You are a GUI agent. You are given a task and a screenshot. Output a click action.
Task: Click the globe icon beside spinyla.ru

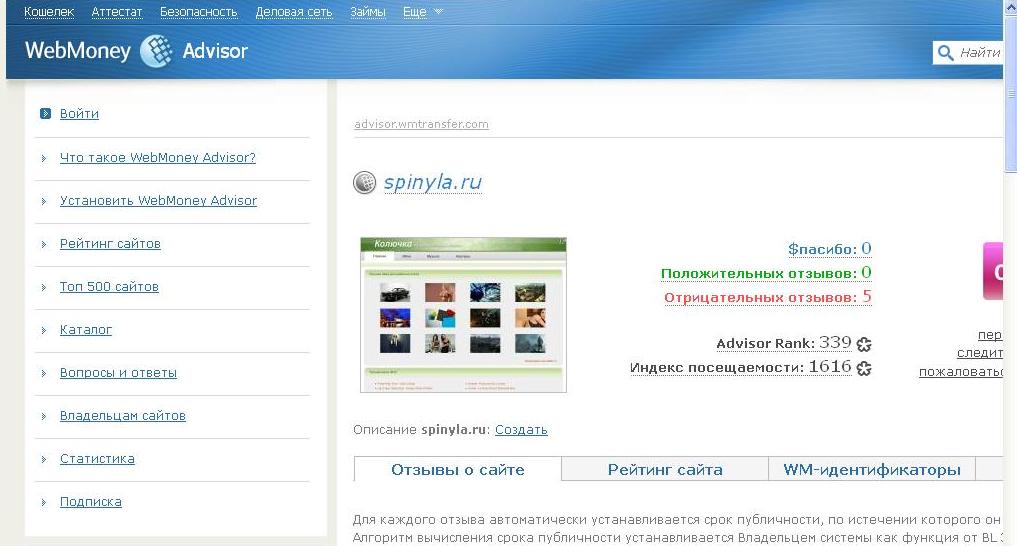pyautogui.click(x=365, y=183)
